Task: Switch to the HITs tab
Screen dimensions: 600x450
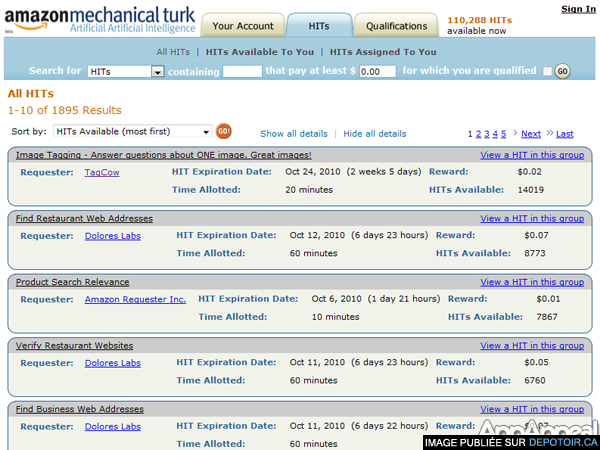Action: (x=319, y=26)
